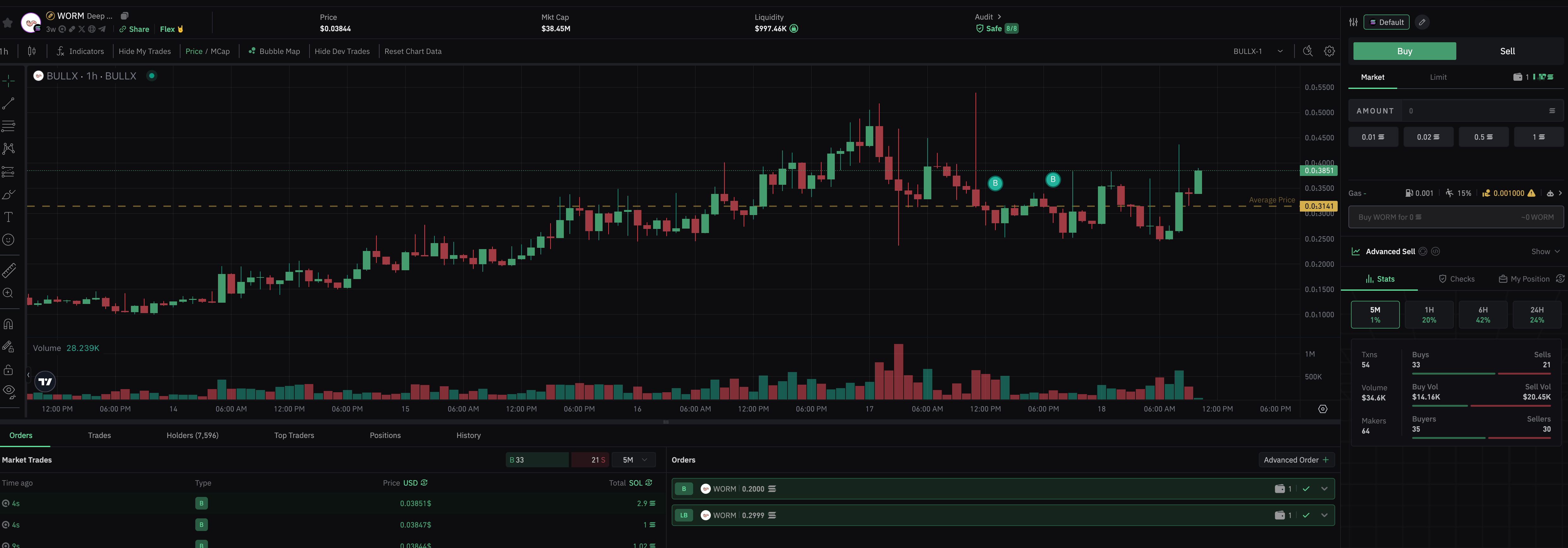Open chart settings gear
Image resolution: width=1568 pixels, height=548 pixels.
point(1329,51)
